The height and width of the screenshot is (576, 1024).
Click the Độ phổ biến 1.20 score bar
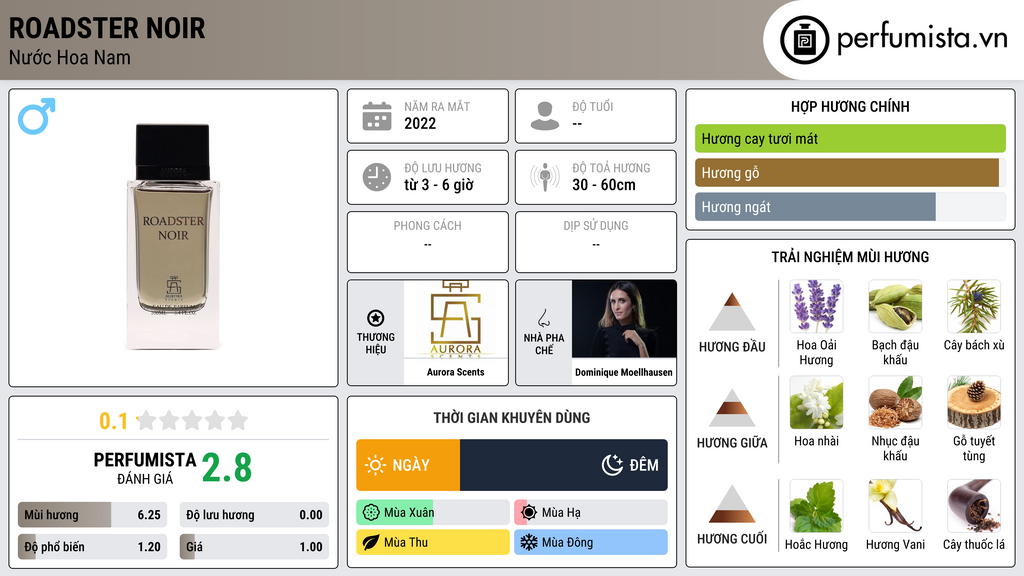click(92, 547)
